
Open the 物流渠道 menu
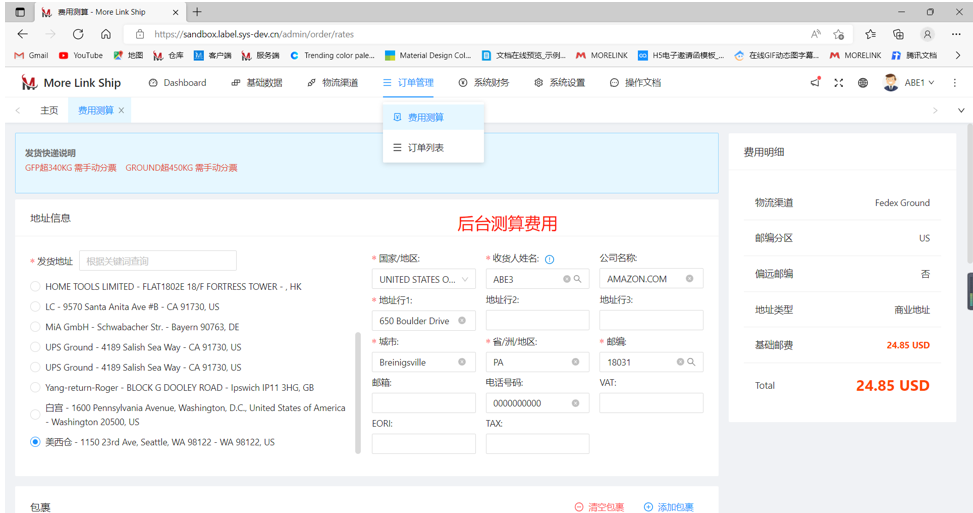tap(332, 83)
